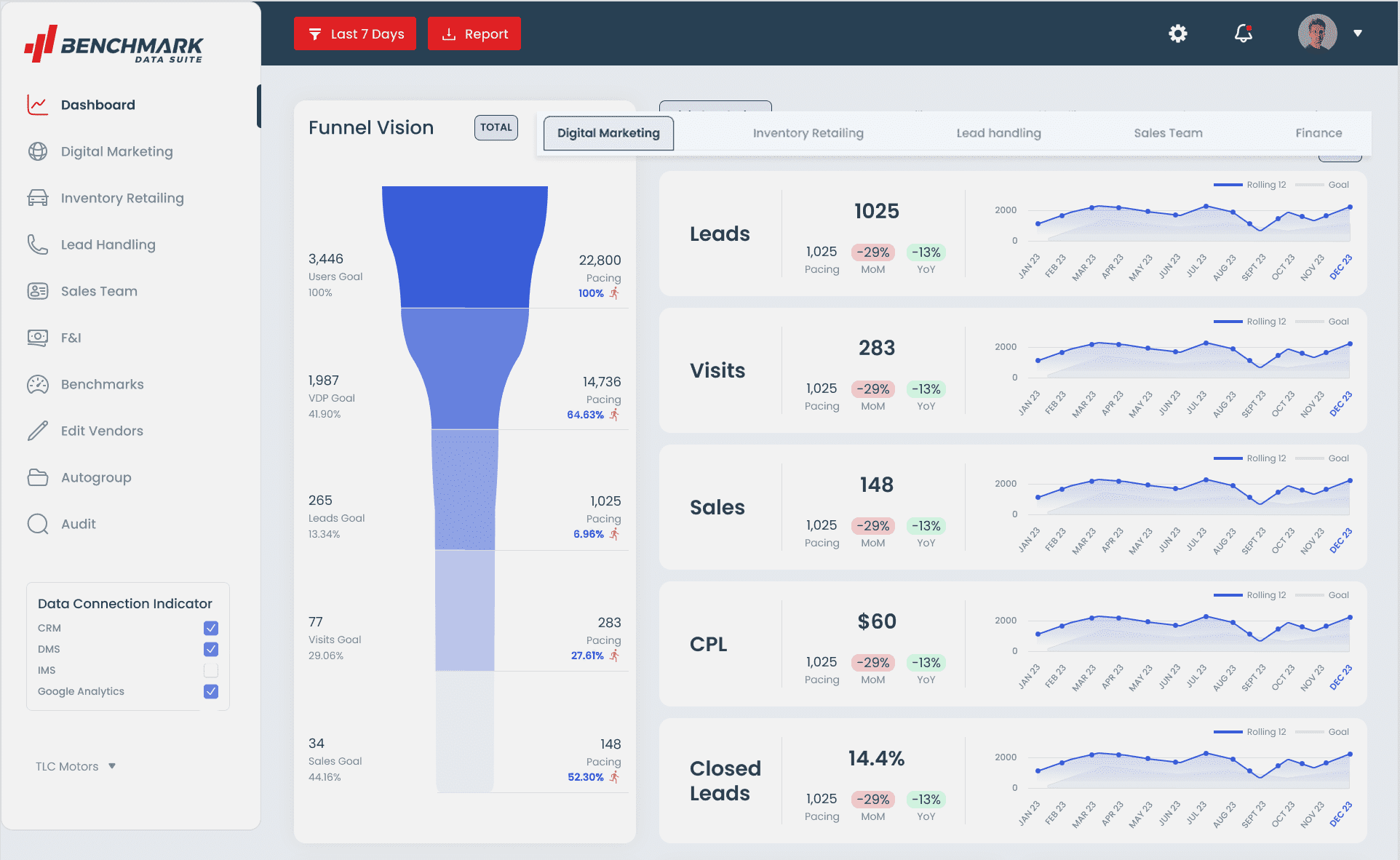Enable the IMS data connection checkbox
Viewport: 1400px width, 860px height.
211,670
